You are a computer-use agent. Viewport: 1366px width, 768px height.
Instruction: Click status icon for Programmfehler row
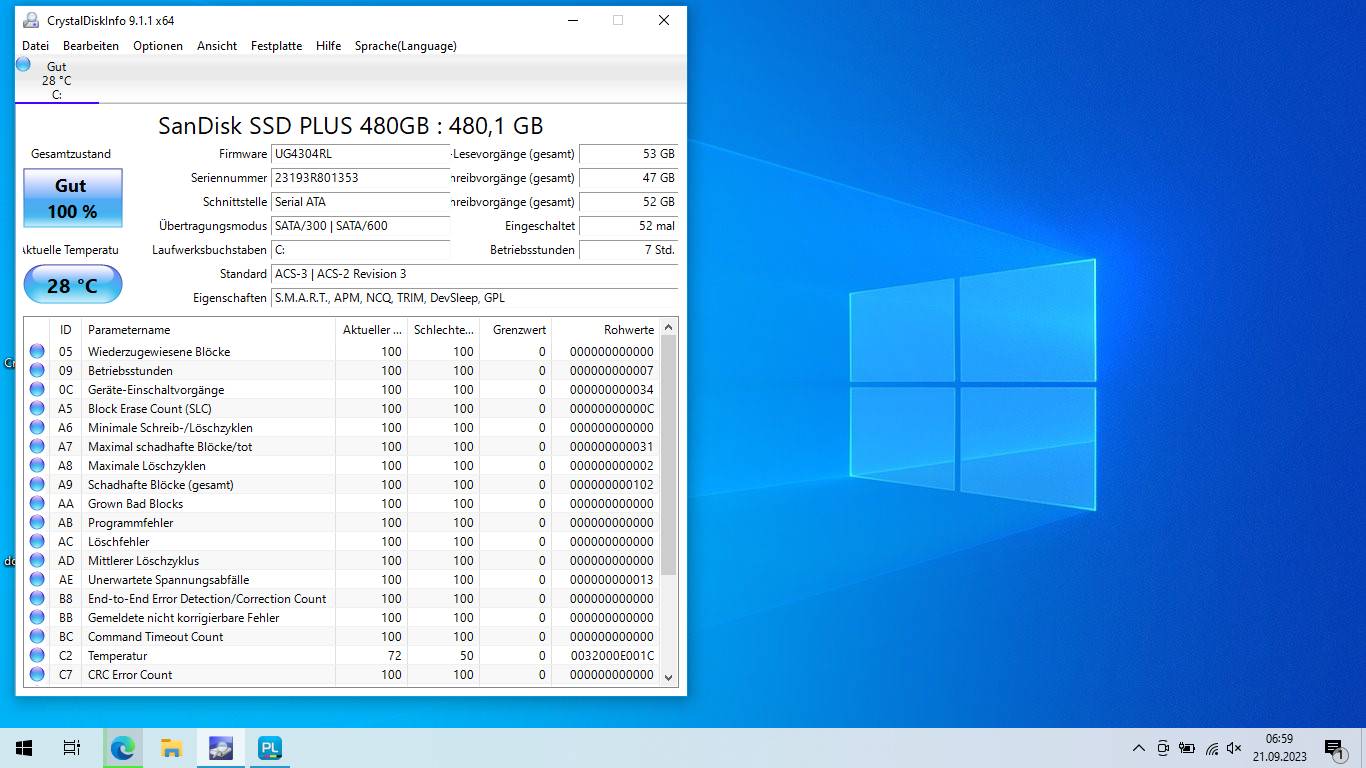37,522
